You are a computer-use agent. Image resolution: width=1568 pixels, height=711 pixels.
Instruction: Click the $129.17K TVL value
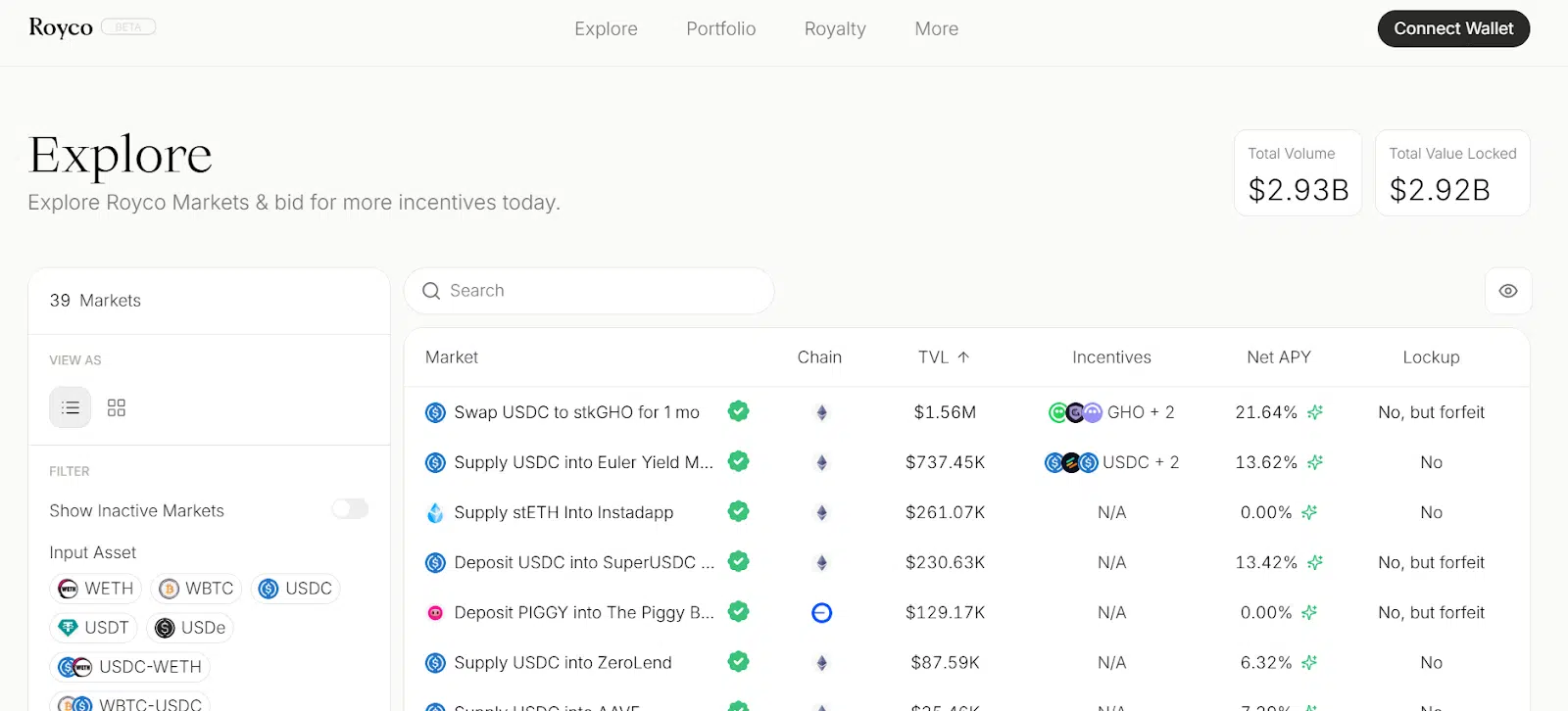pyautogui.click(x=945, y=612)
